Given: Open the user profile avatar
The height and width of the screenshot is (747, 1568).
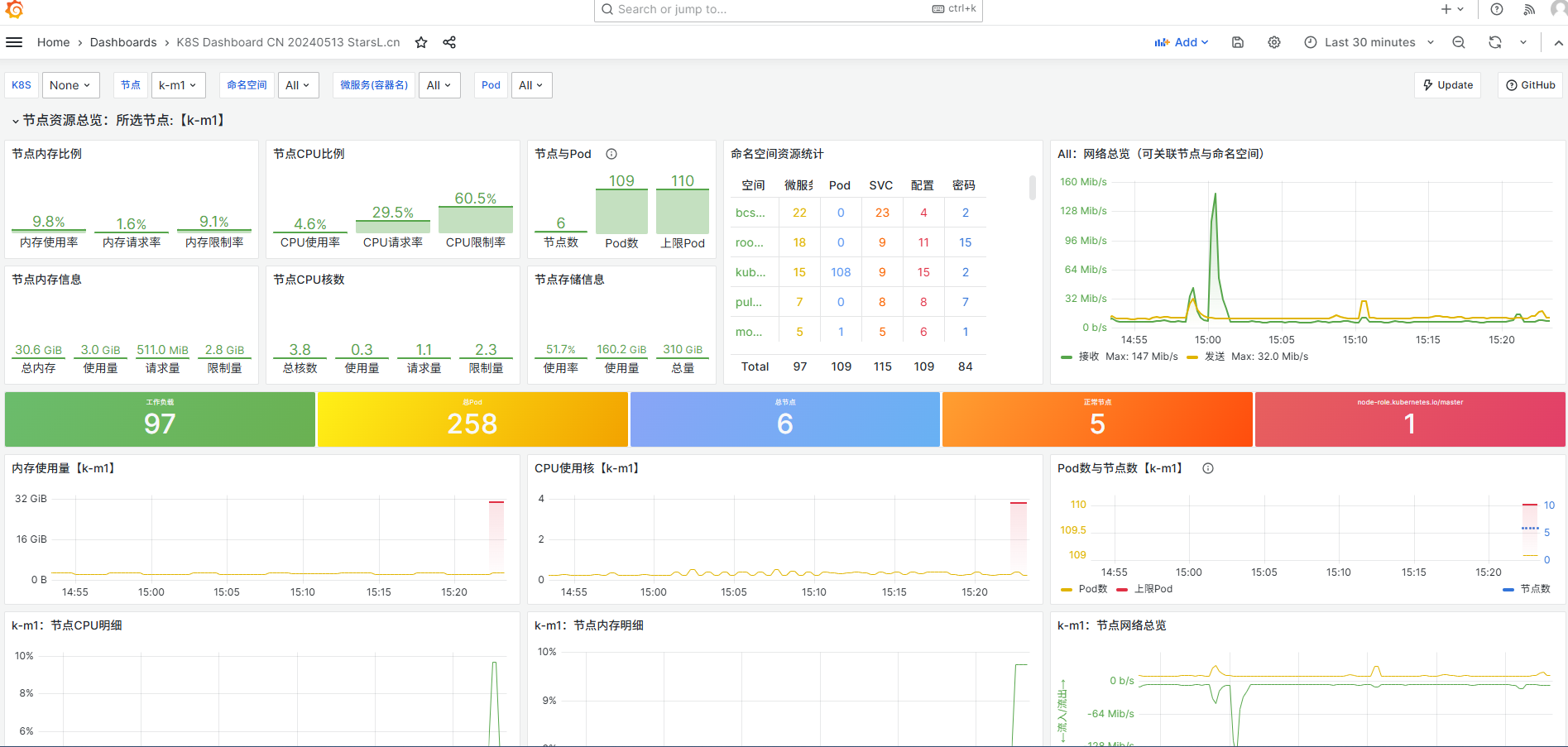Looking at the screenshot, I should coord(1559,9).
